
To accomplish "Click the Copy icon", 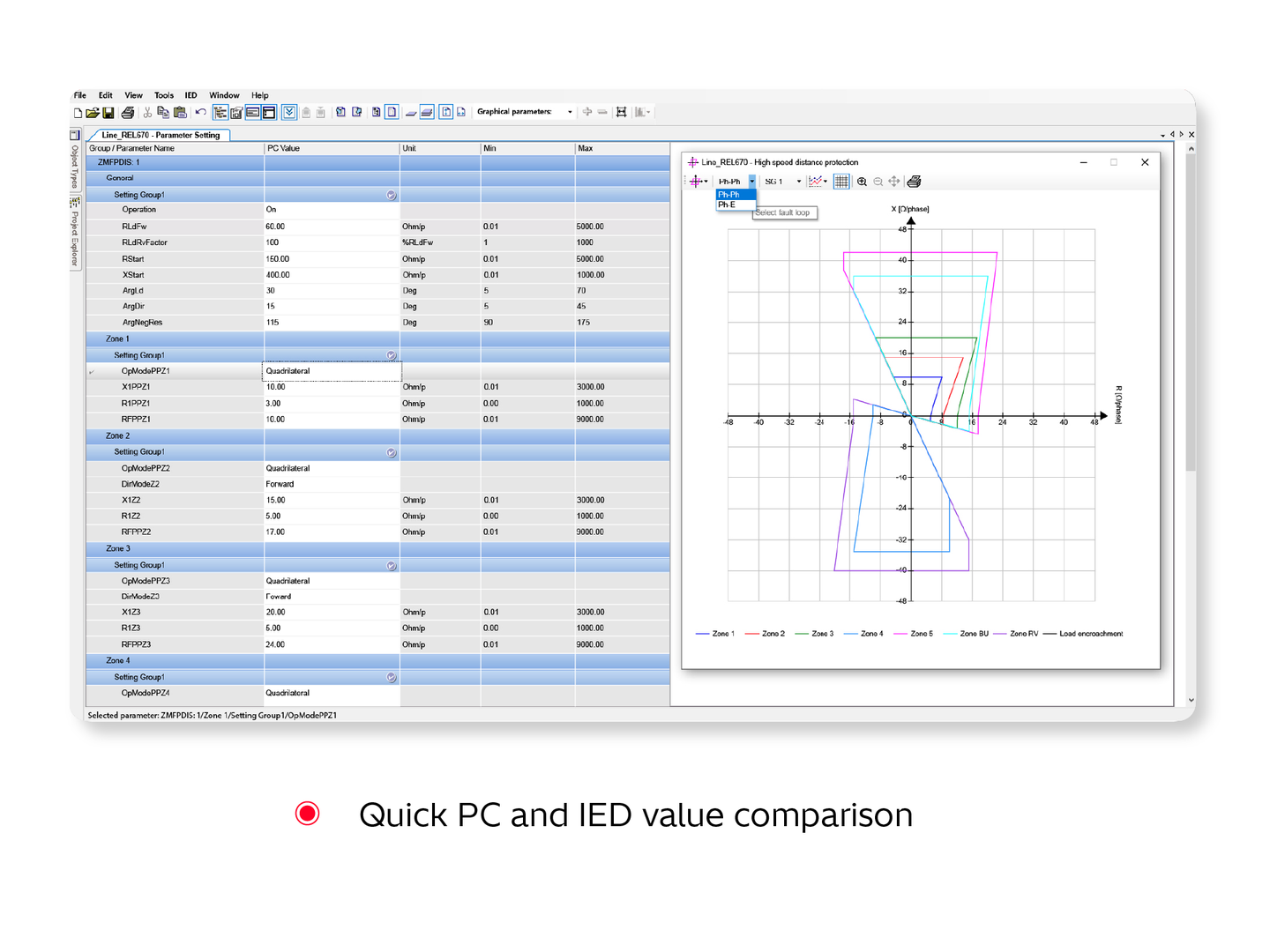I will [163, 113].
